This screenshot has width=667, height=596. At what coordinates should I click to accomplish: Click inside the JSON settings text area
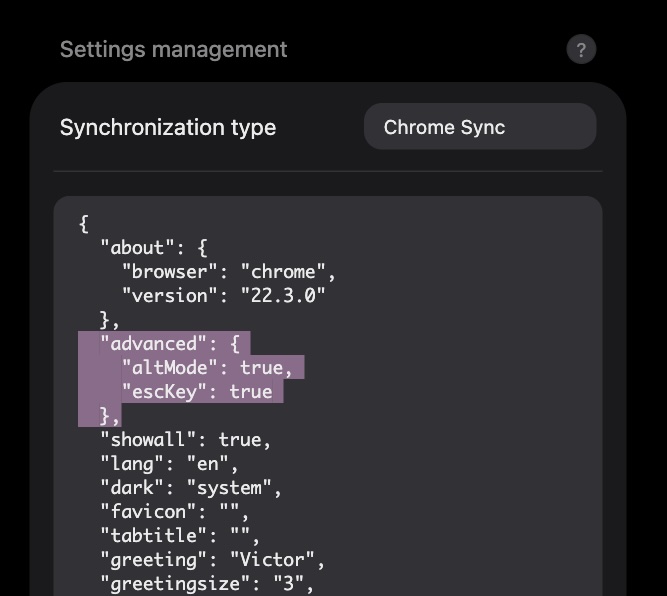coord(328,396)
